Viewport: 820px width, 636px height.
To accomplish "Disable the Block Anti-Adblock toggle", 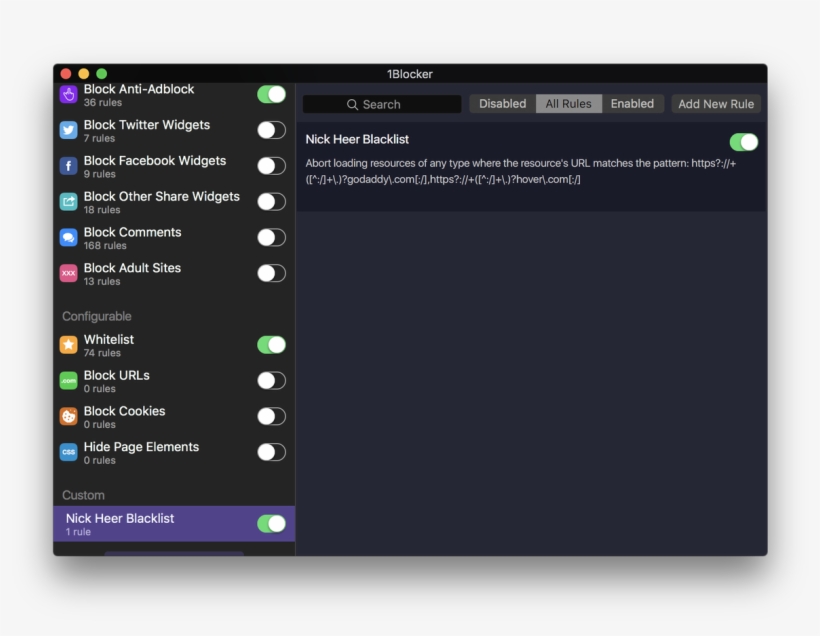I will 271,94.
